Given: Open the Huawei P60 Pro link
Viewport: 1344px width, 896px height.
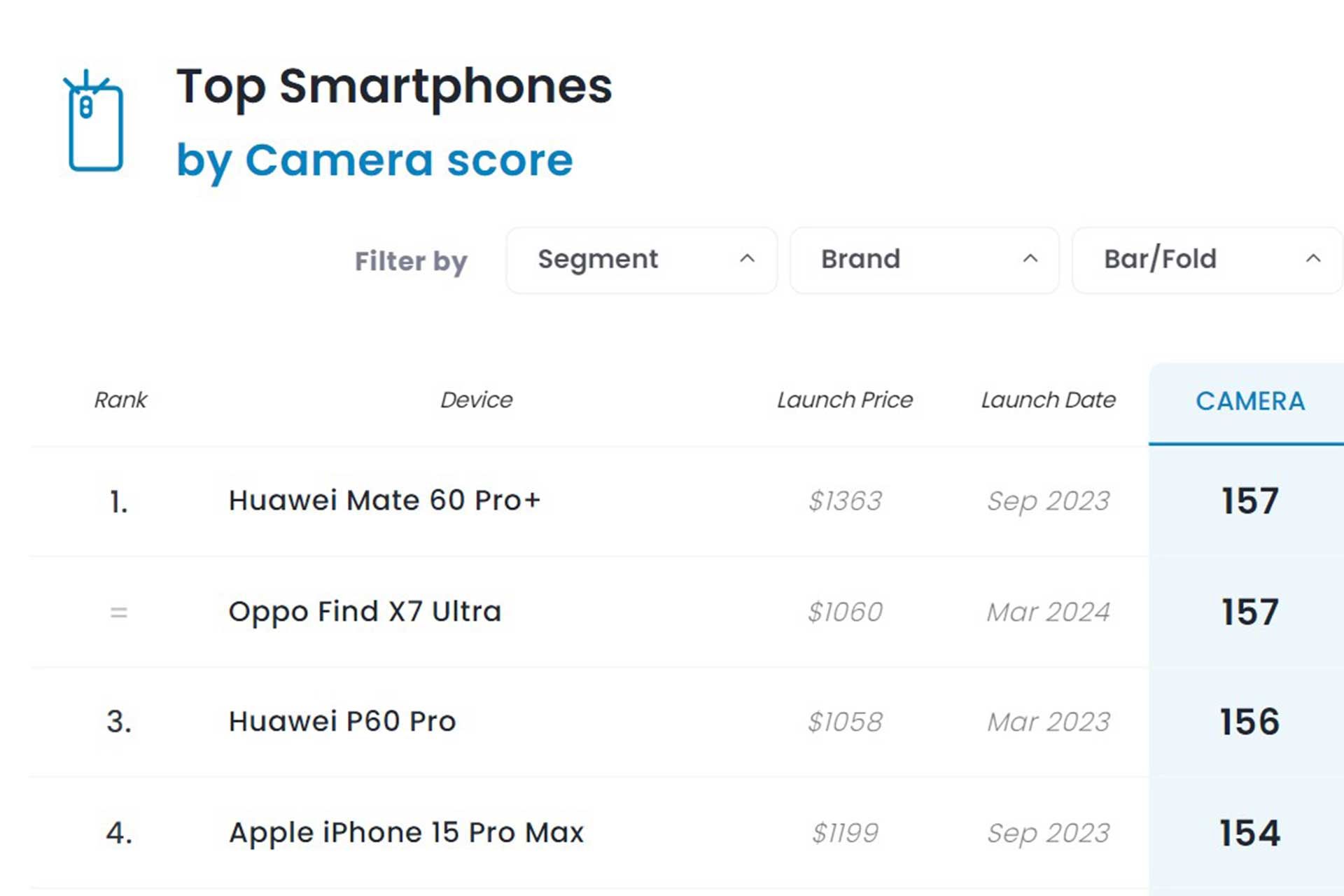Looking at the screenshot, I should [342, 722].
